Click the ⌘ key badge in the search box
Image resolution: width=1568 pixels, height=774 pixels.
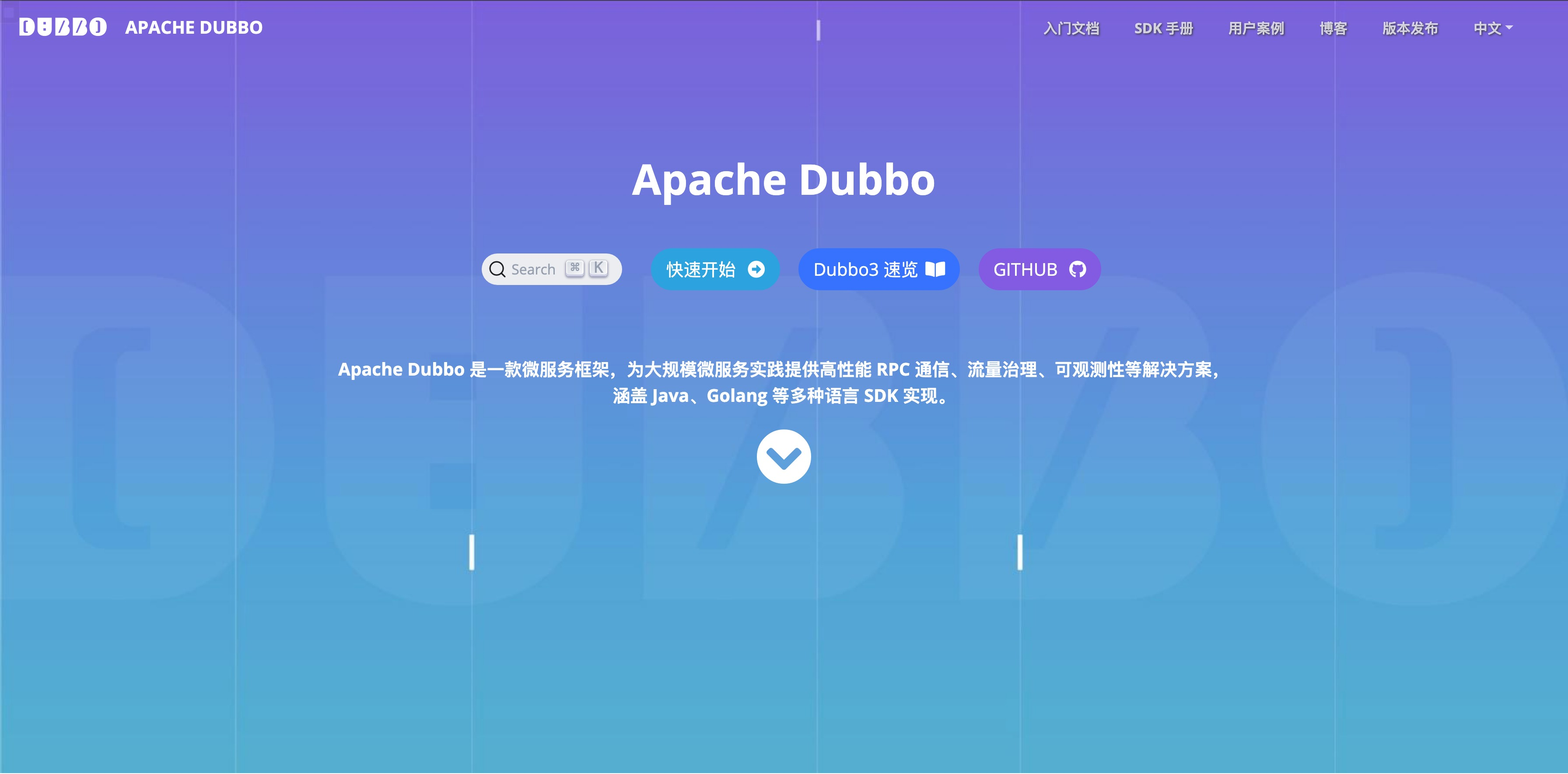pyautogui.click(x=574, y=268)
